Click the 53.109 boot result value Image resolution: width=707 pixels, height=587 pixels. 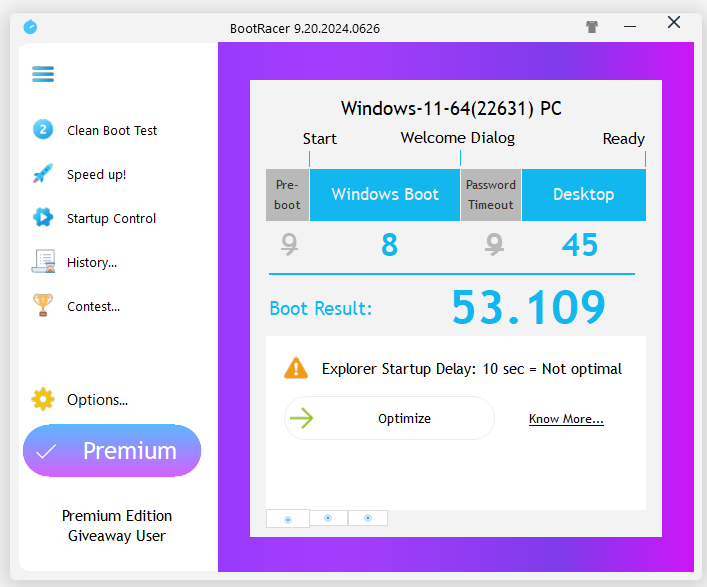click(528, 307)
